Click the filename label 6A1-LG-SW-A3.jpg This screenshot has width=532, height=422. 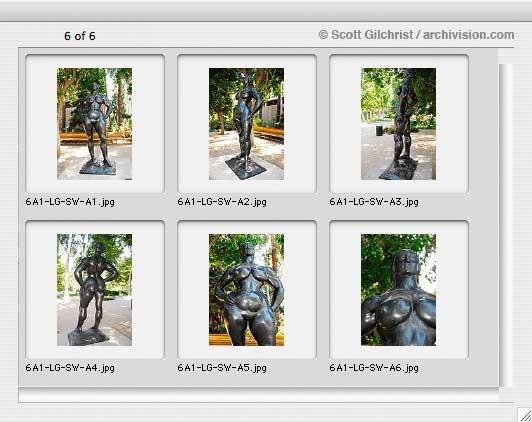coord(374,202)
